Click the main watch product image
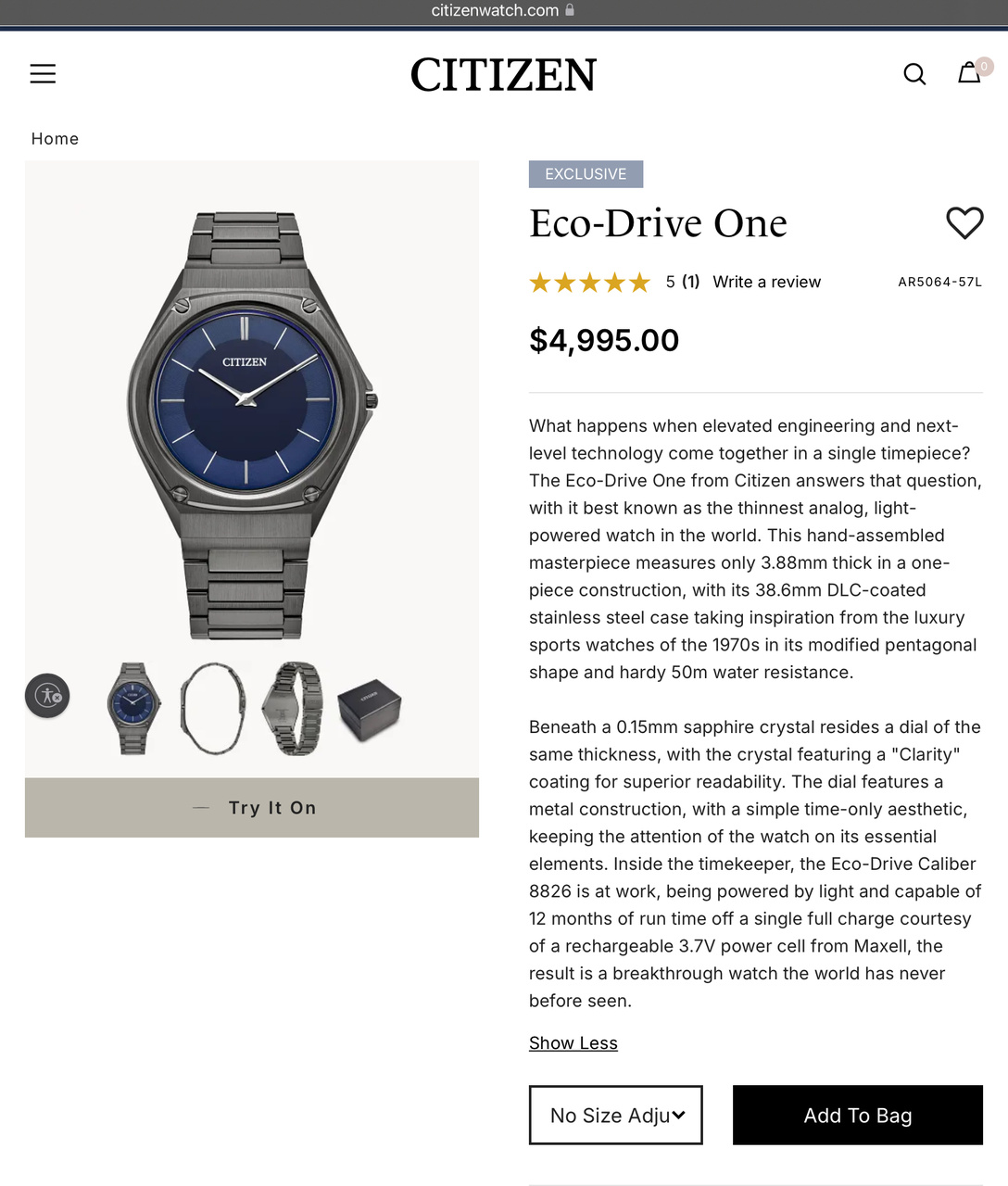The height and width of the screenshot is (1186, 1008). pos(252,424)
